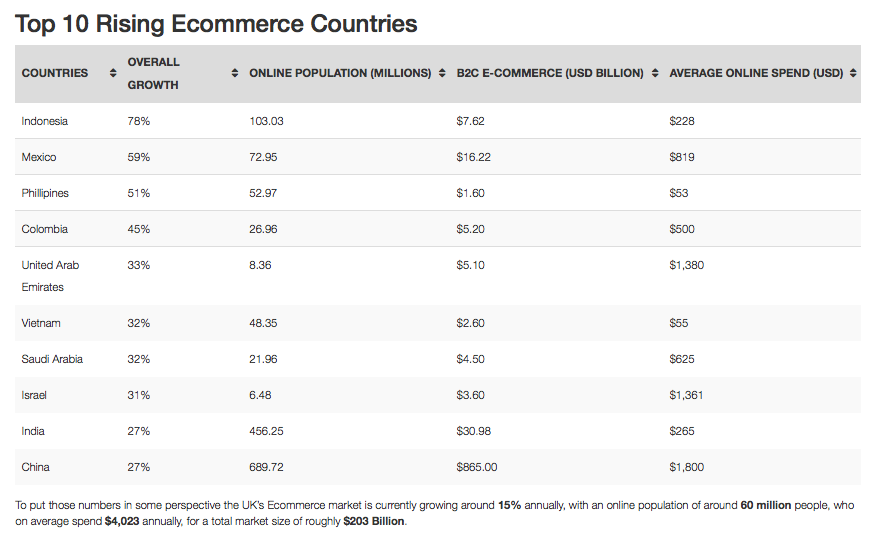Image resolution: width=871 pixels, height=540 pixels.
Task: Click Mexico's $16.22 B2C e-commerce cell
Action: point(474,157)
